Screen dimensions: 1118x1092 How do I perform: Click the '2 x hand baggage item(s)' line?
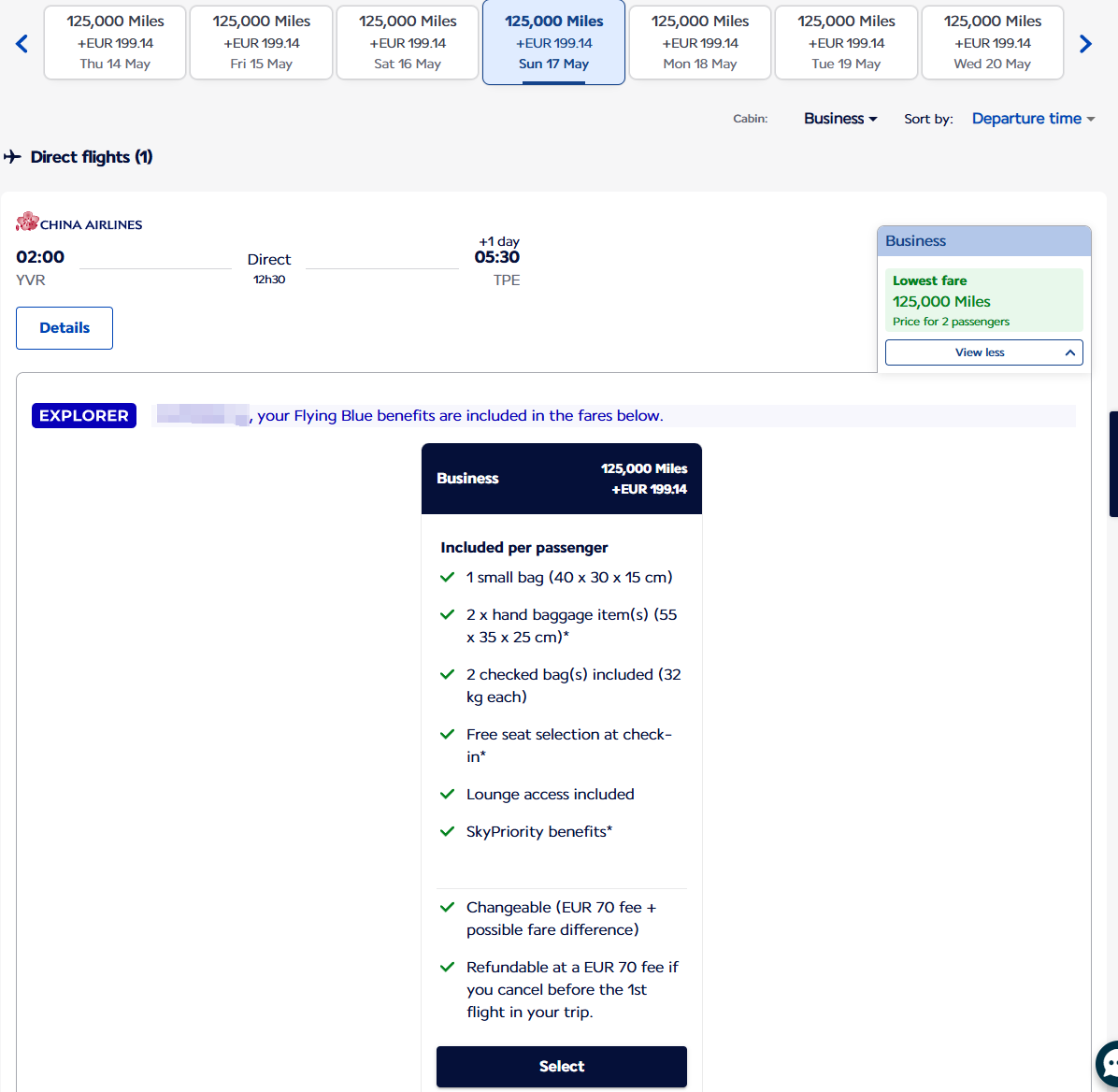click(572, 625)
